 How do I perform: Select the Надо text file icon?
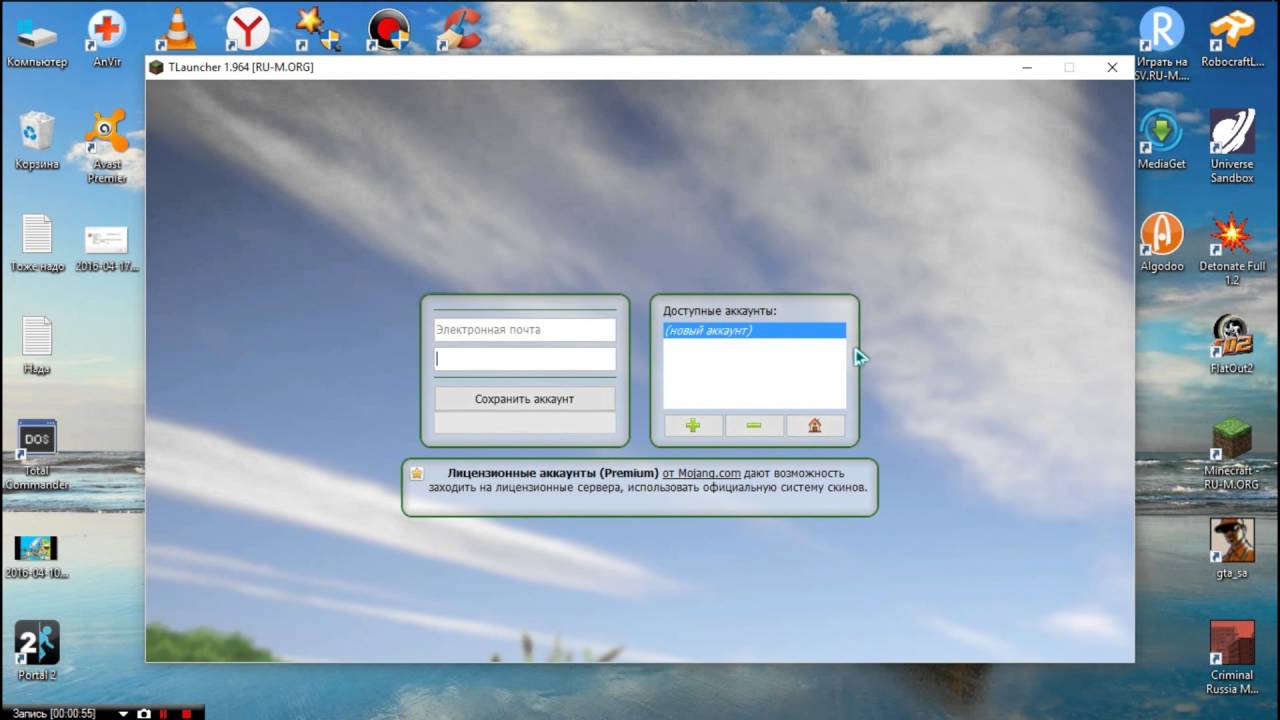[37, 345]
